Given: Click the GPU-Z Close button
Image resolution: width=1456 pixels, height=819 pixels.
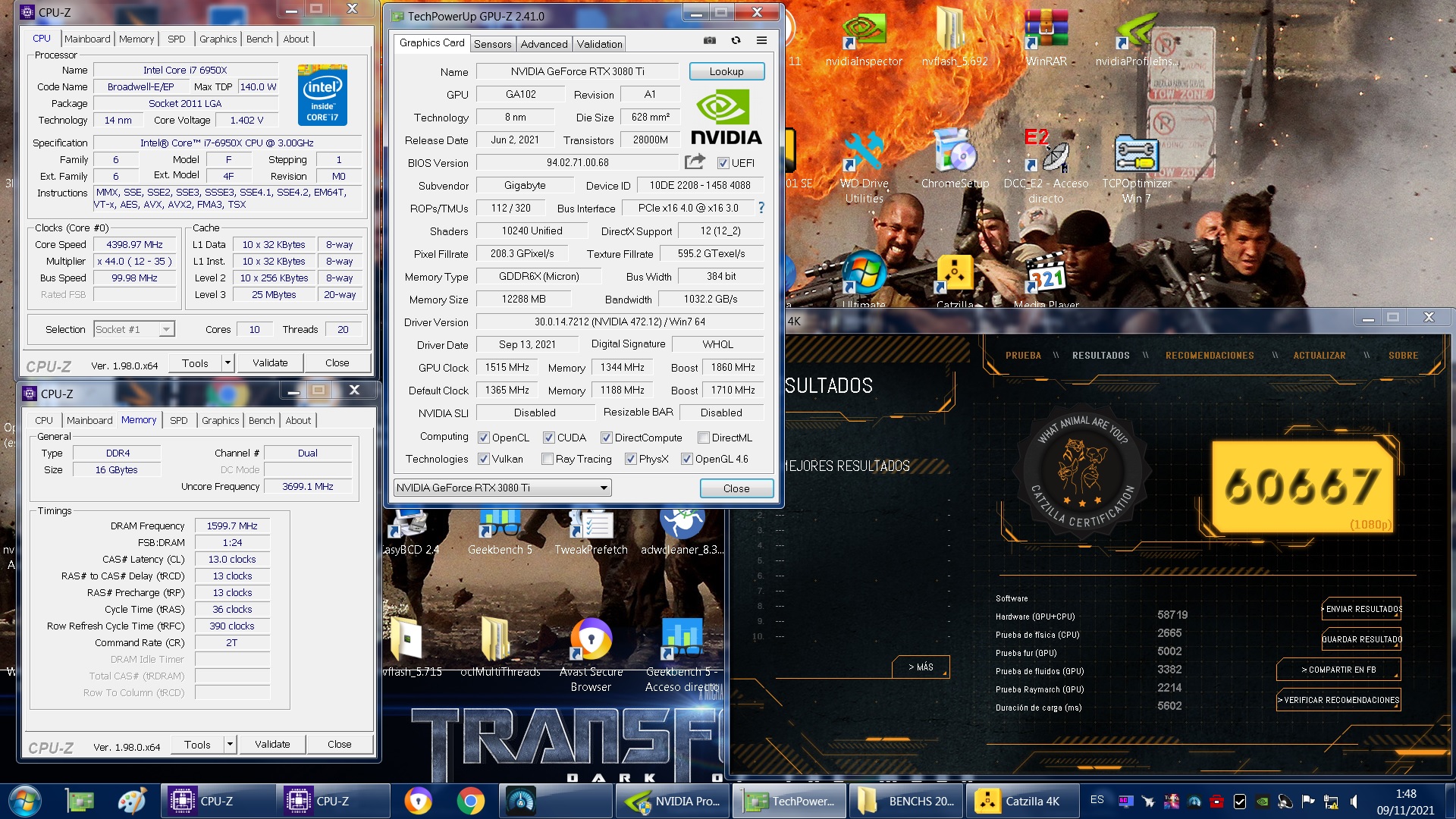Looking at the screenshot, I should coord(736,488).
